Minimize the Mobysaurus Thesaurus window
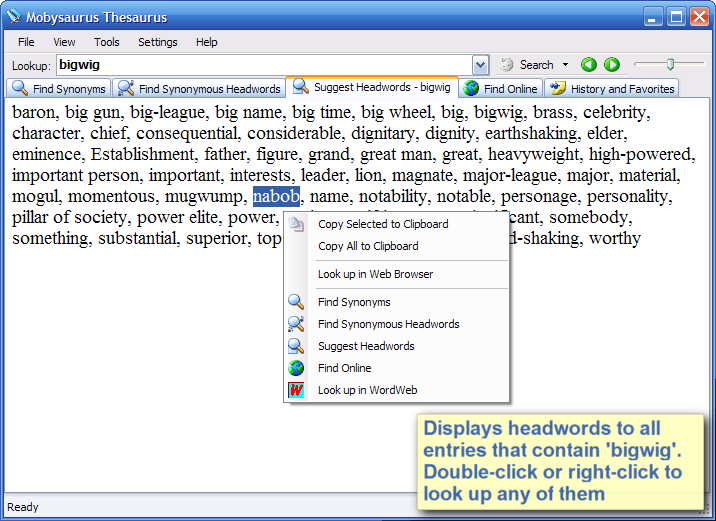The height and width of the screenshot is (521, 716). click(653, 17)
